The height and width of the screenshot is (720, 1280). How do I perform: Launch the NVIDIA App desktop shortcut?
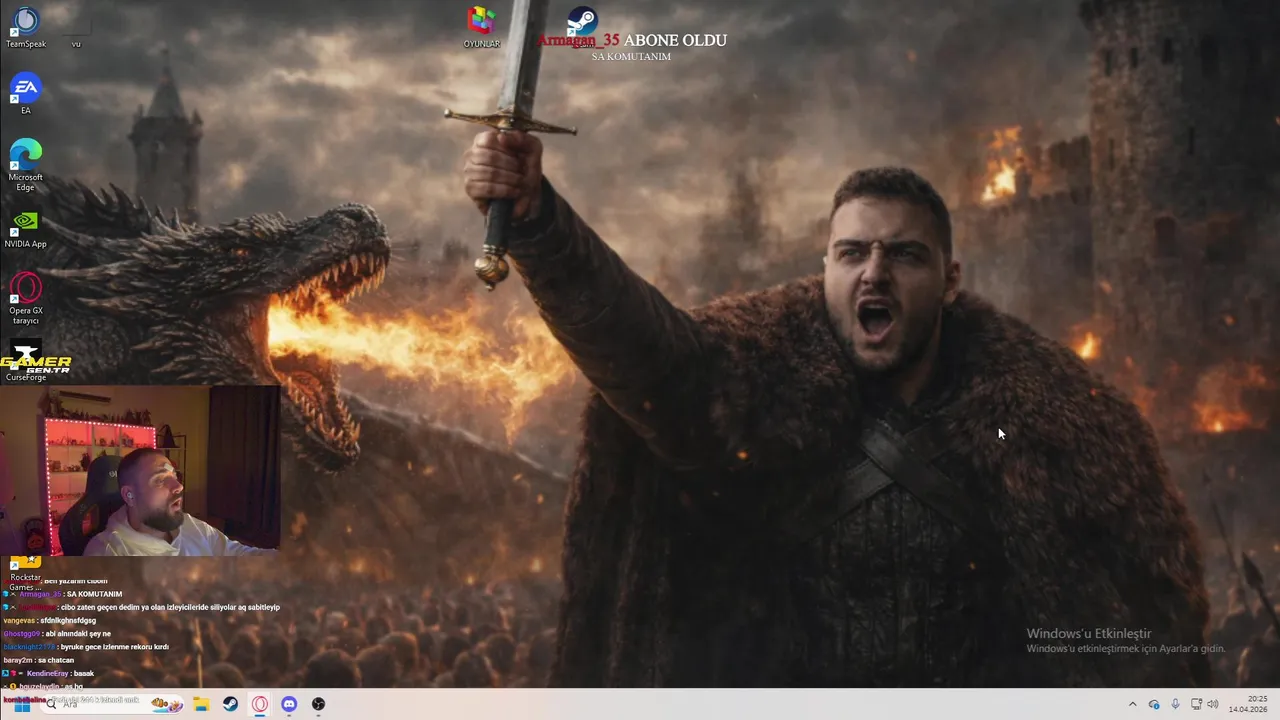click(26, 228)
